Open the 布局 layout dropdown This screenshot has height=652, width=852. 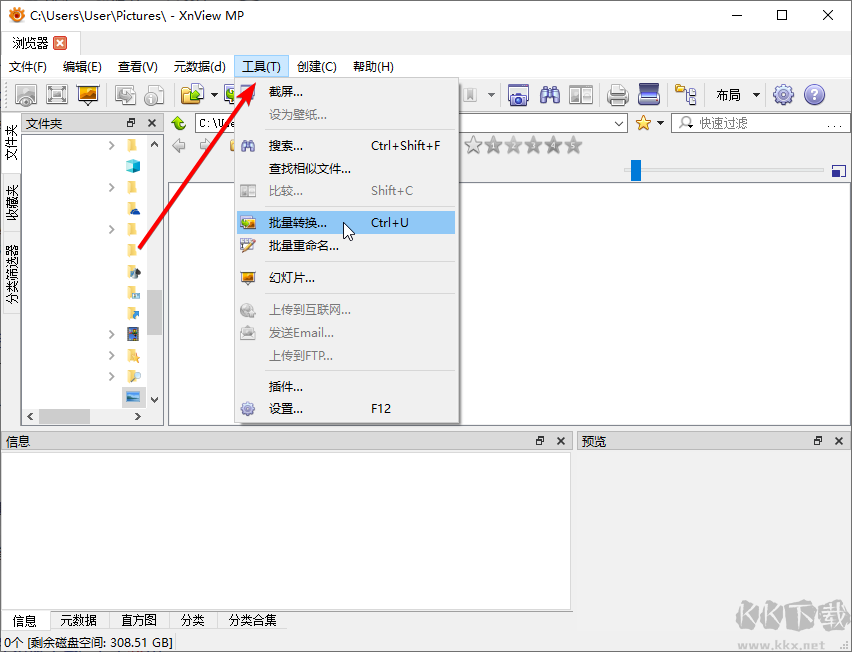(733, 95)
